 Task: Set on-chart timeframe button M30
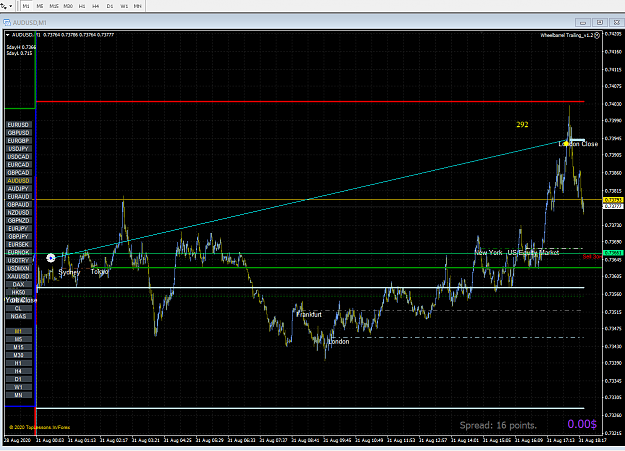click(x=18, y=355)
